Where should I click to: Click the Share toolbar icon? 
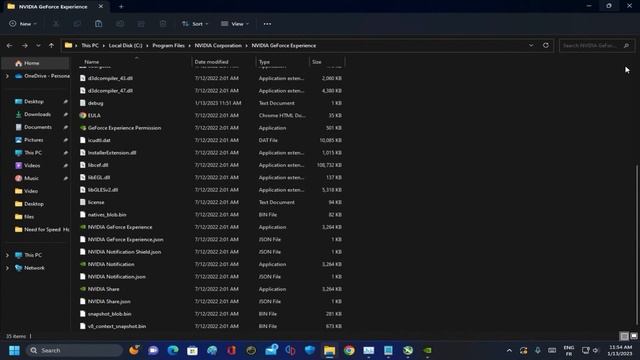[x=141, y=24]
